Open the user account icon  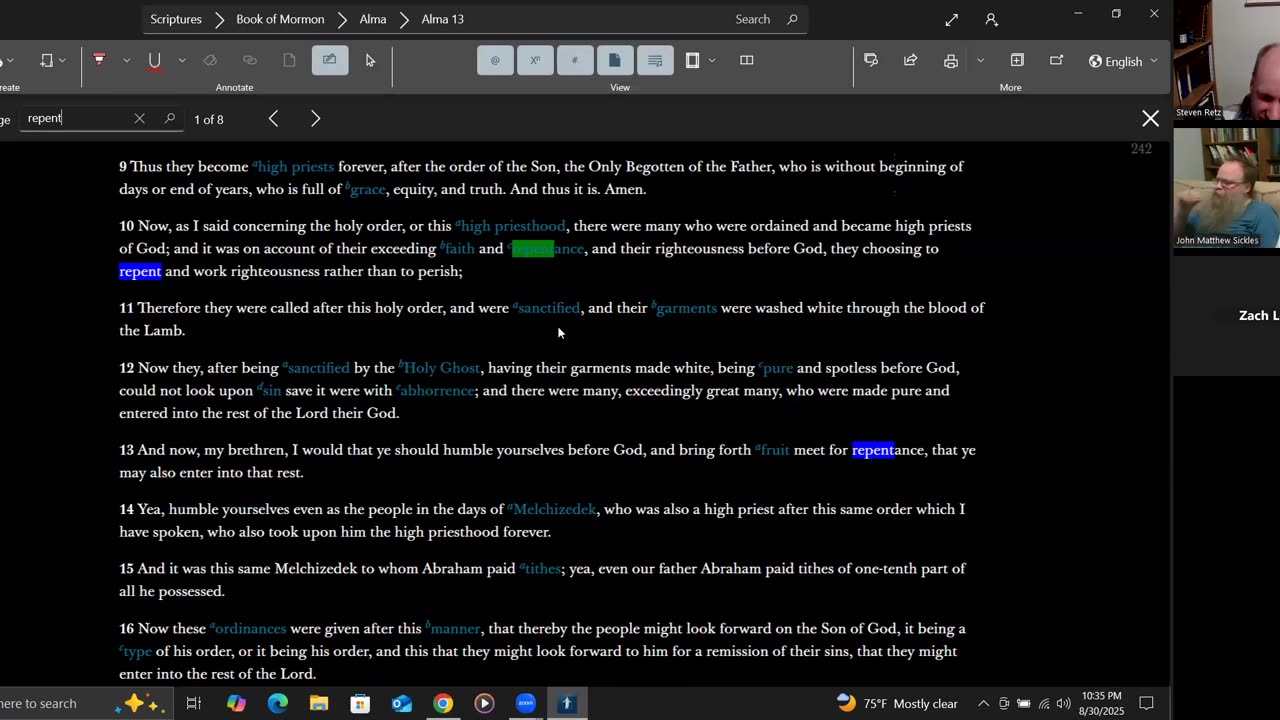pos(991,19)
